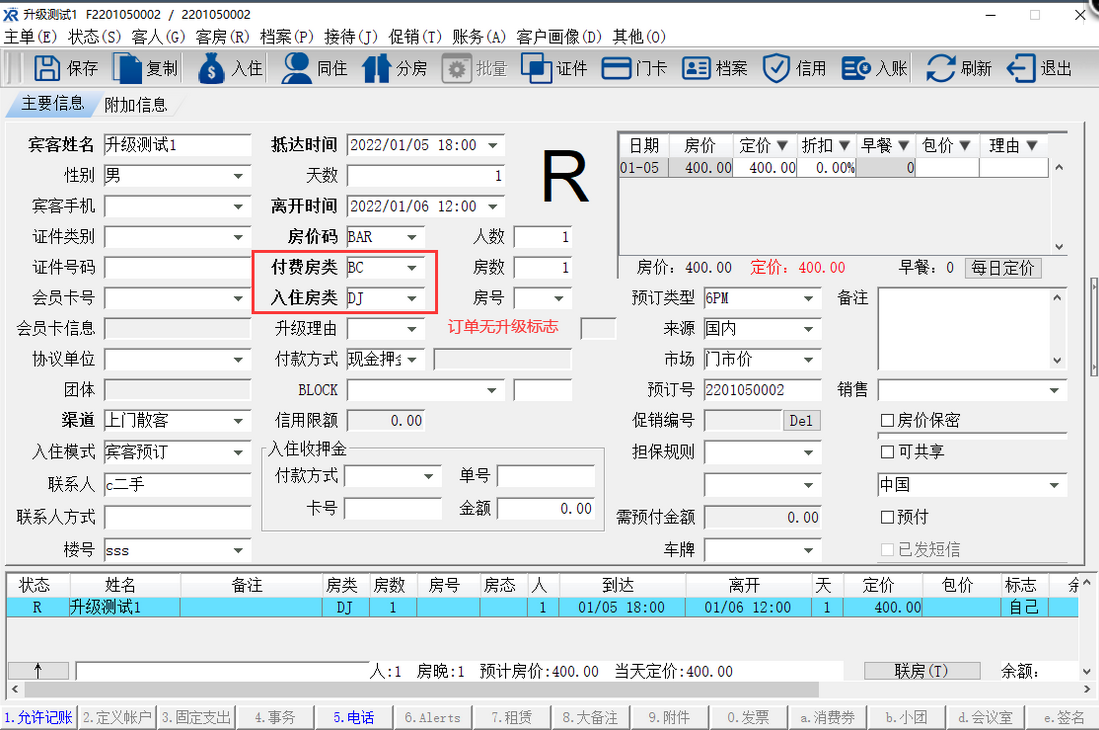Click the 宾客姓名 input field
This screenshot has width=1099, height=730.
pos(177,145)
